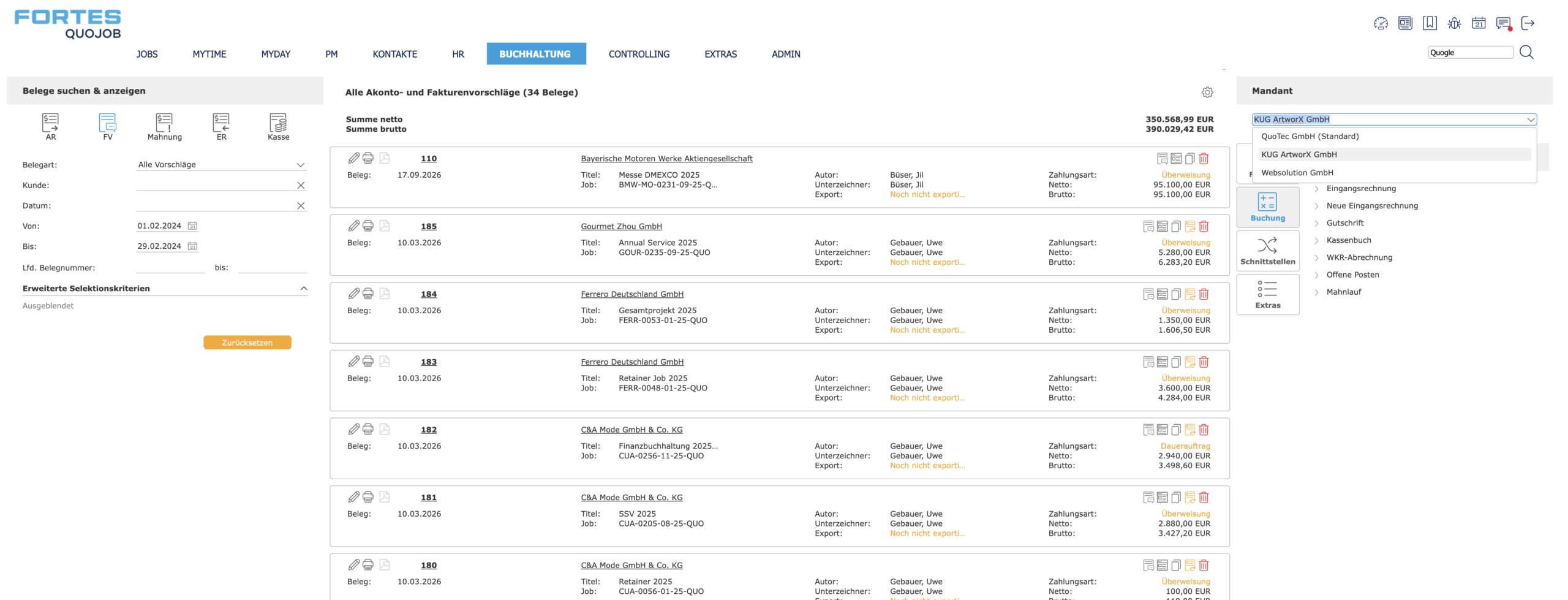
Task: Open list settings via the gear icon
Action: (1207, 92)
